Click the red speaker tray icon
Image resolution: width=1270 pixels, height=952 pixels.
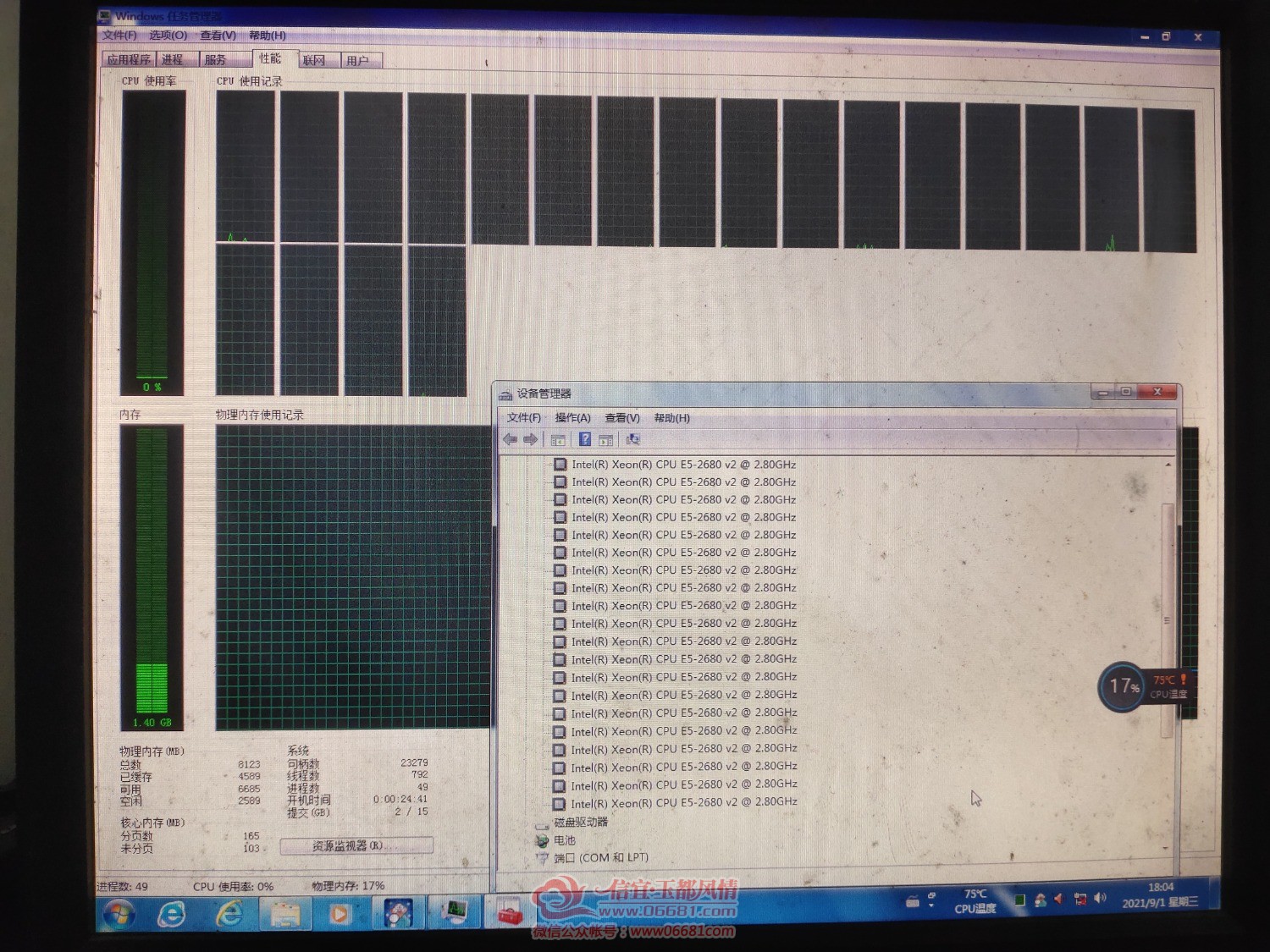(x=1058, y=899)
